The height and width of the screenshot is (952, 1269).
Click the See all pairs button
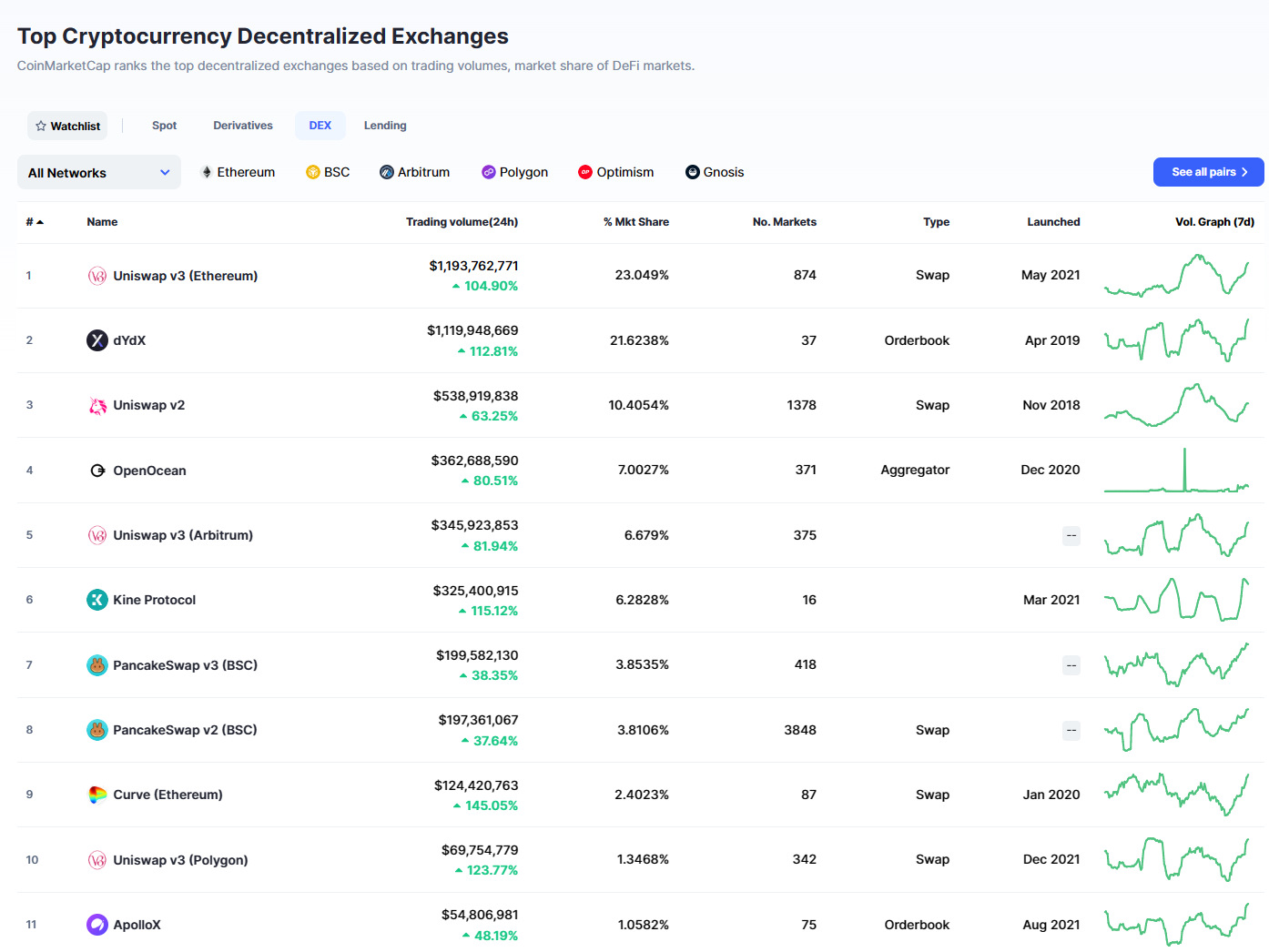(1208, 172)
